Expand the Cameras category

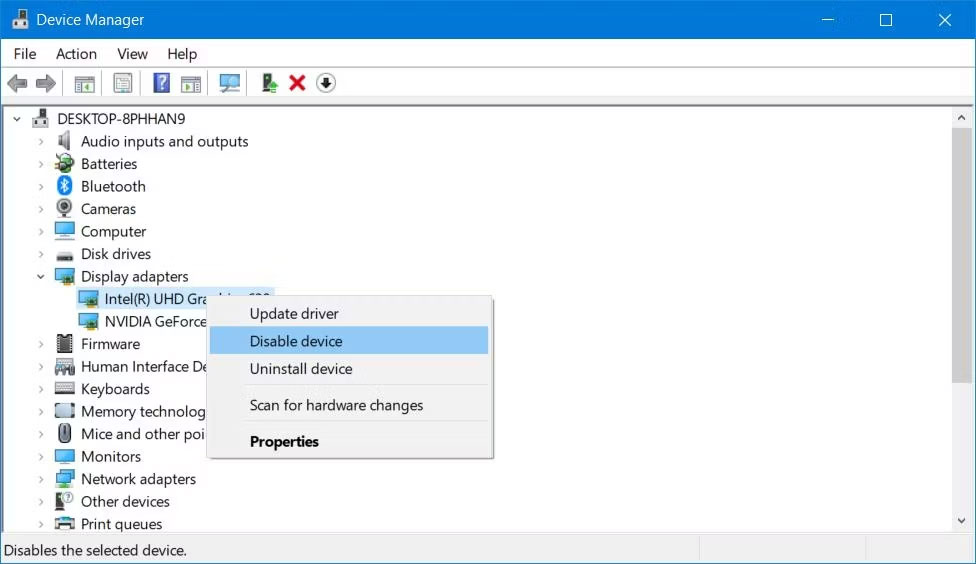41,209
